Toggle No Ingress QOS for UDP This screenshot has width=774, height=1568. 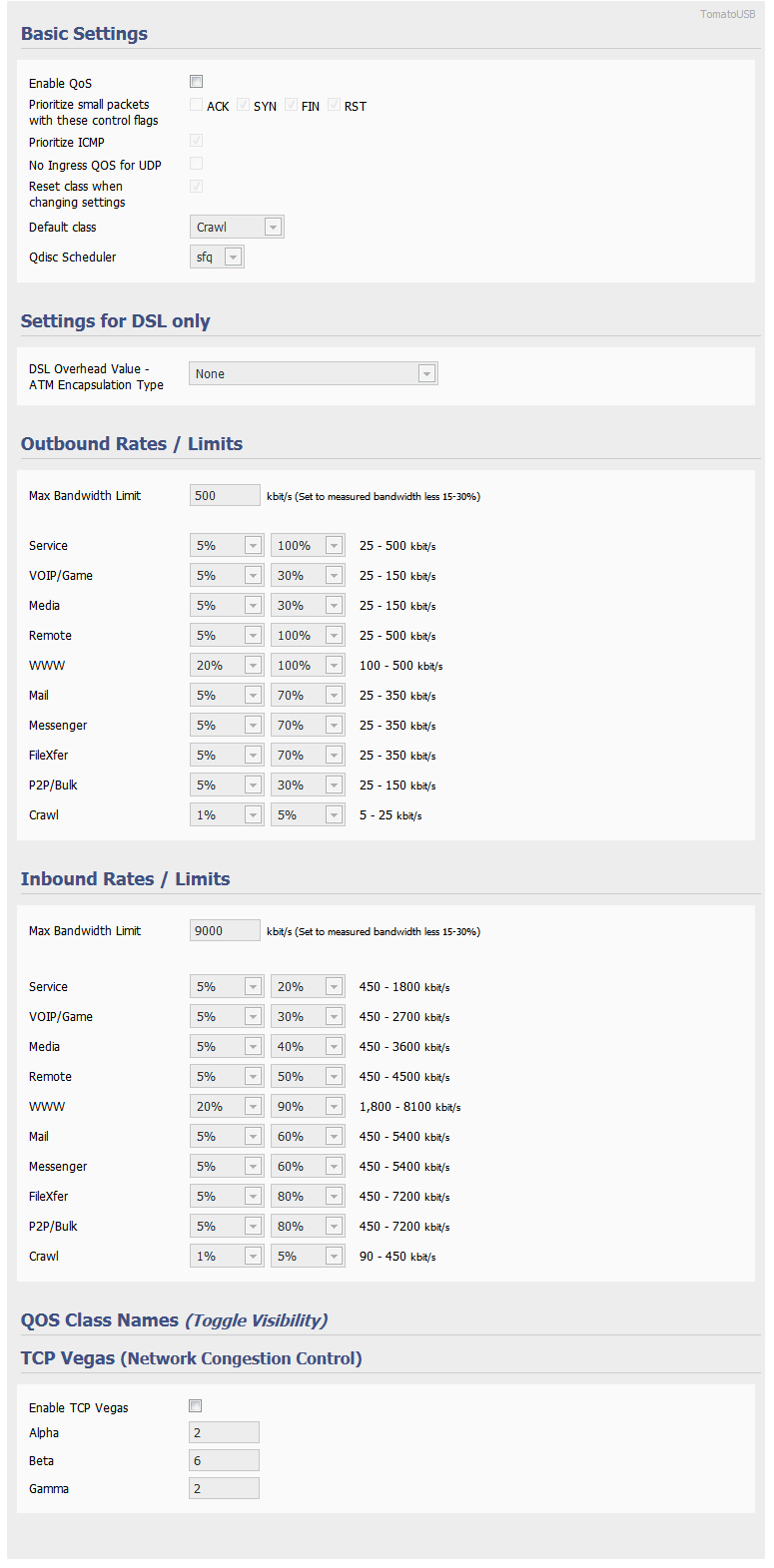(197, 164)
